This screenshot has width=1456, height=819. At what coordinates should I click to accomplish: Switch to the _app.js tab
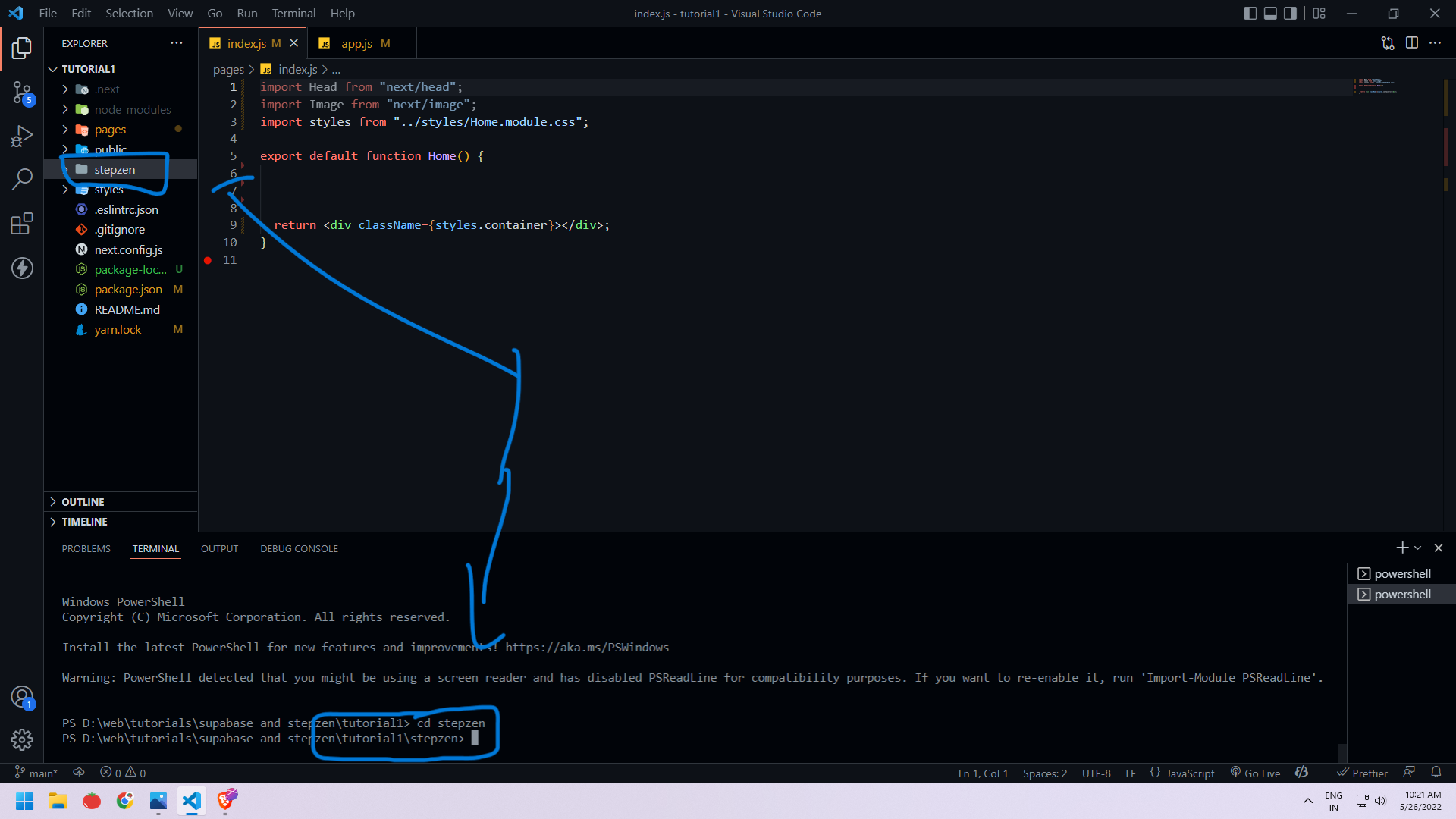(355, 43)
